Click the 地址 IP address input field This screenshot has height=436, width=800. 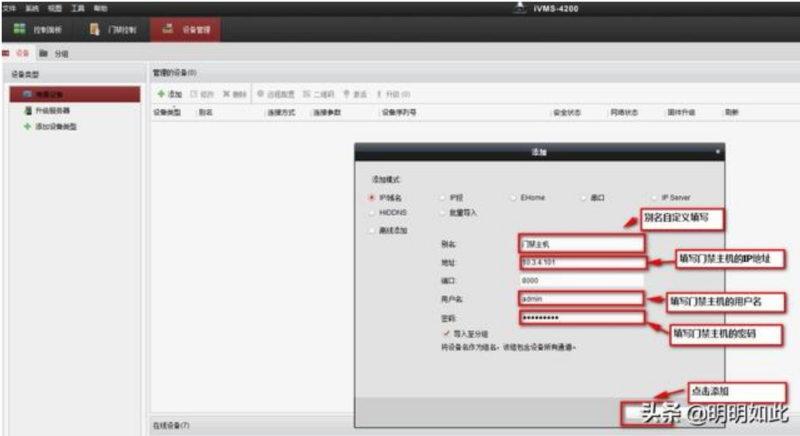click(581, 262)
